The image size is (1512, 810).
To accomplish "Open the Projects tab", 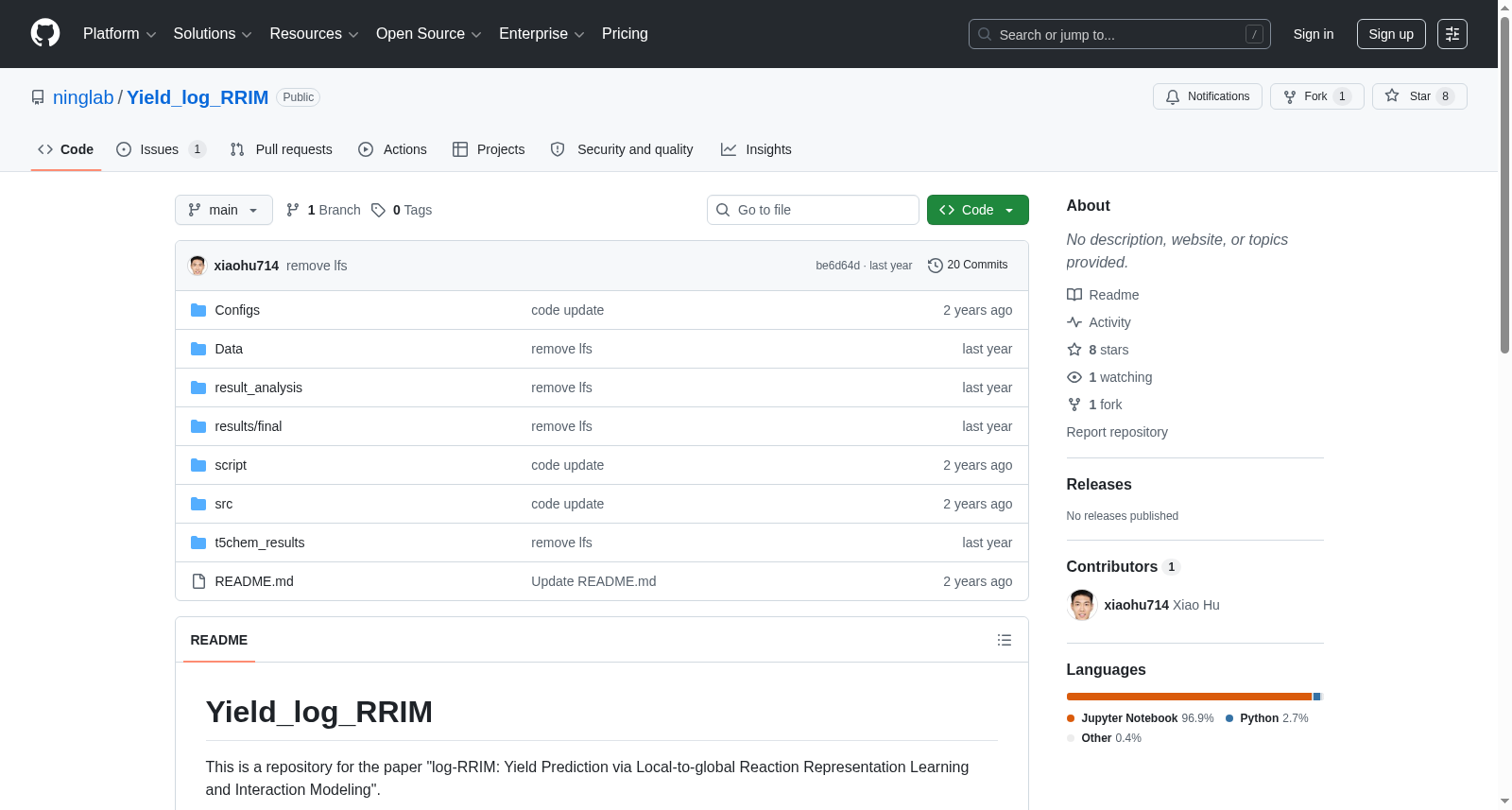I will [x=489, y=149].
